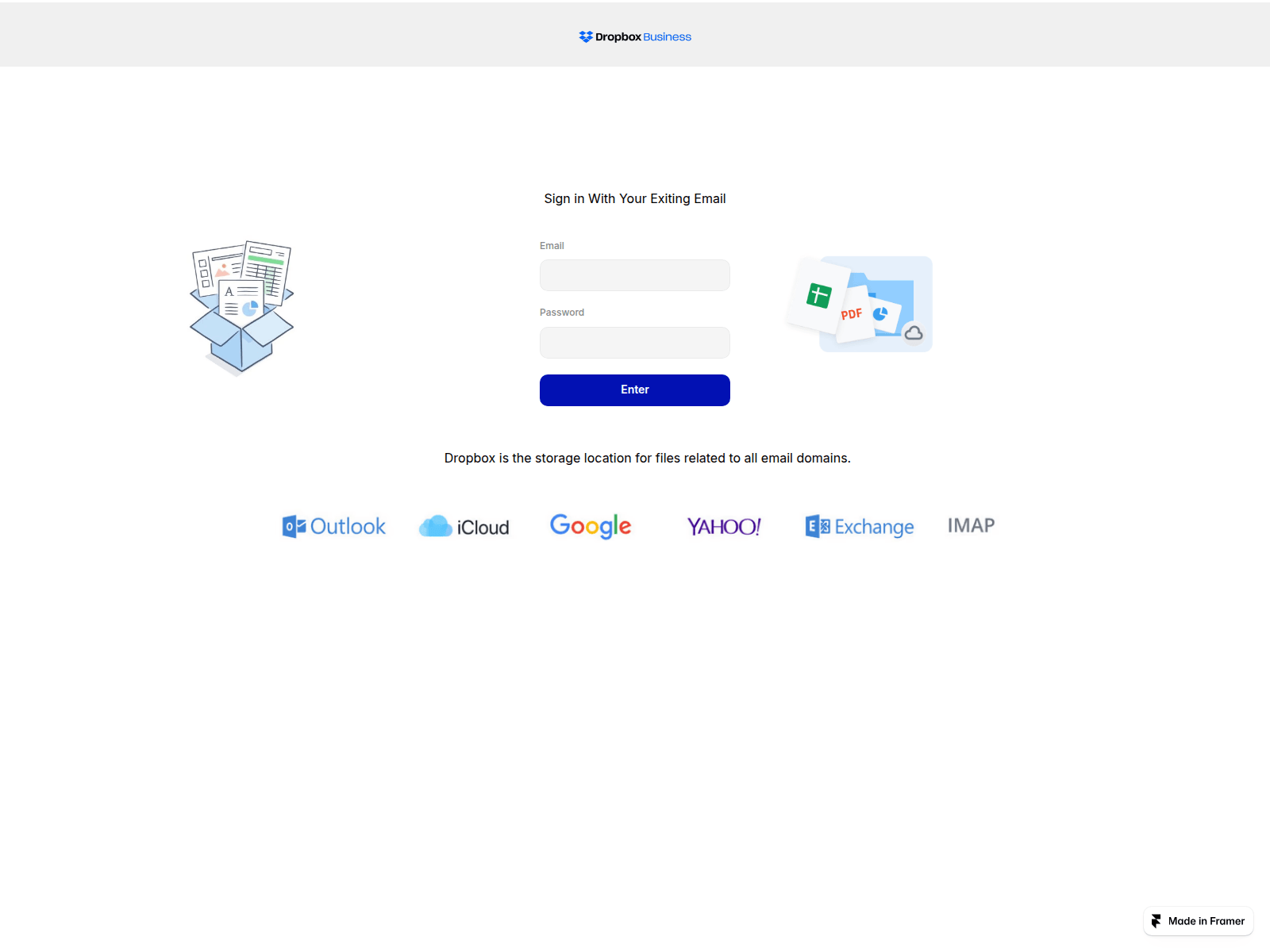The width and height of the screenshot is (1270, 952).
Task: Click the Exchange provider icon
Action: click(x=859, y=526)
